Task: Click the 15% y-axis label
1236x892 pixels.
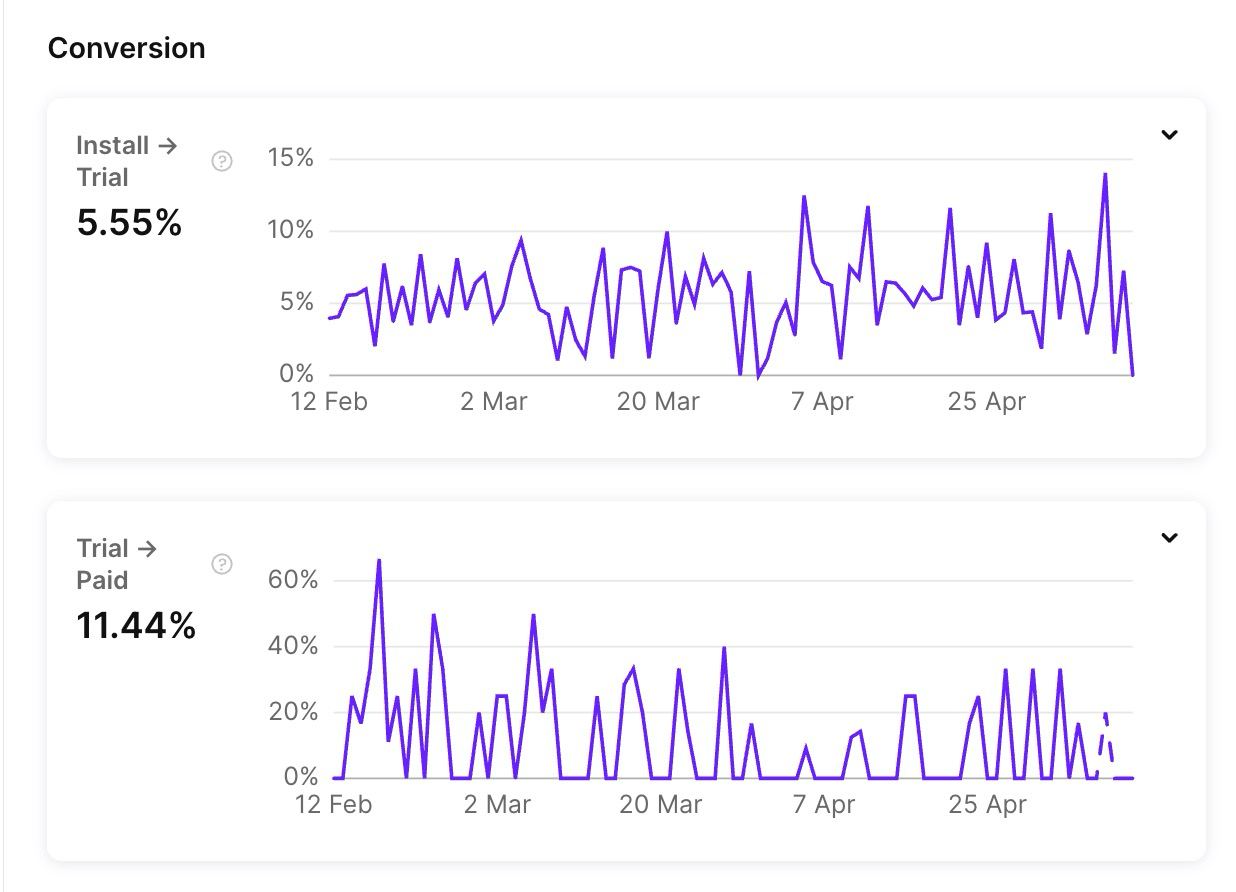Action: (291, 158)
